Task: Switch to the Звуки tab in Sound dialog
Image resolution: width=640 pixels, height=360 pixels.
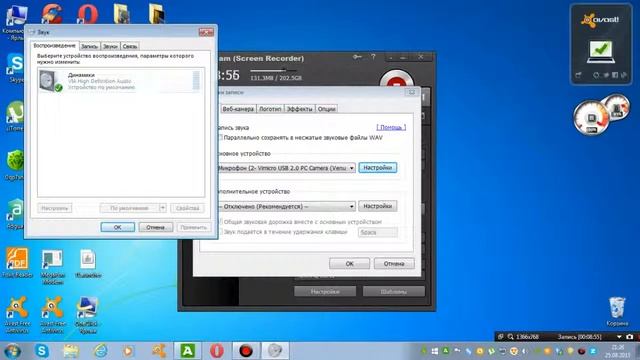Action: point(110,47)
